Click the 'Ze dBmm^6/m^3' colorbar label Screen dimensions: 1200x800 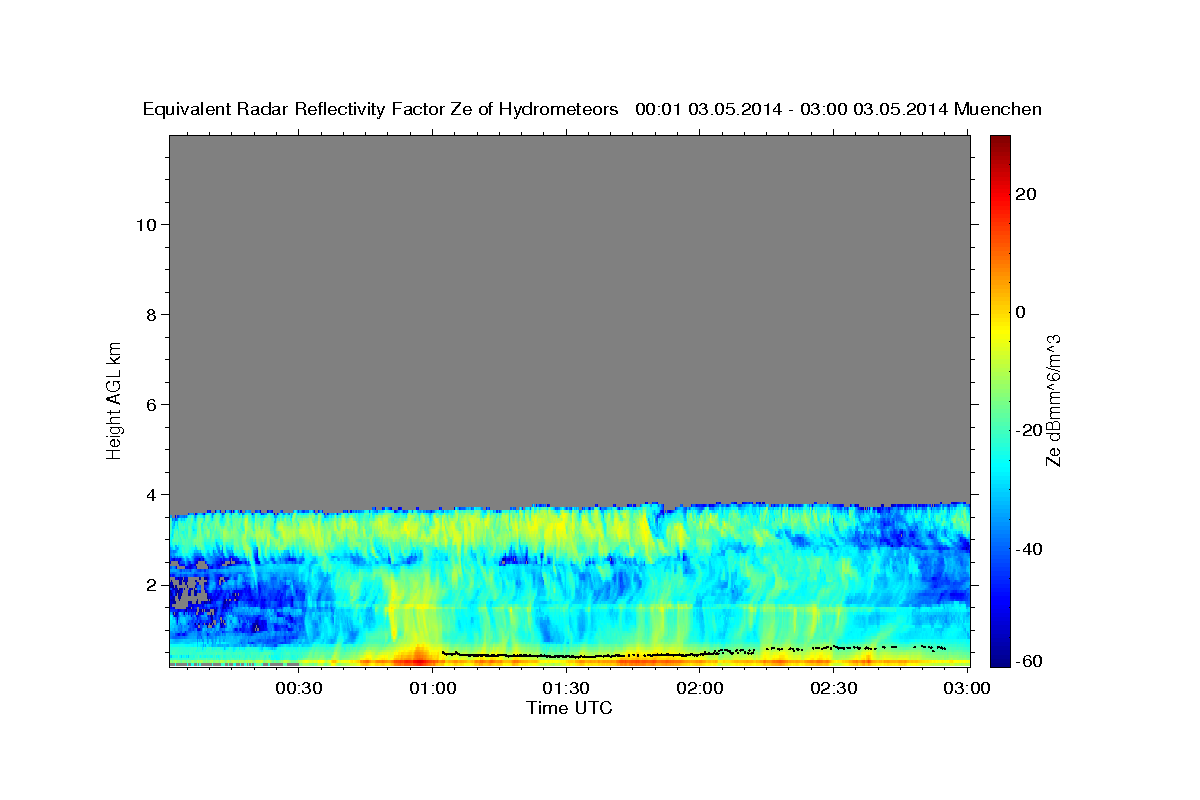point(1053,400)
